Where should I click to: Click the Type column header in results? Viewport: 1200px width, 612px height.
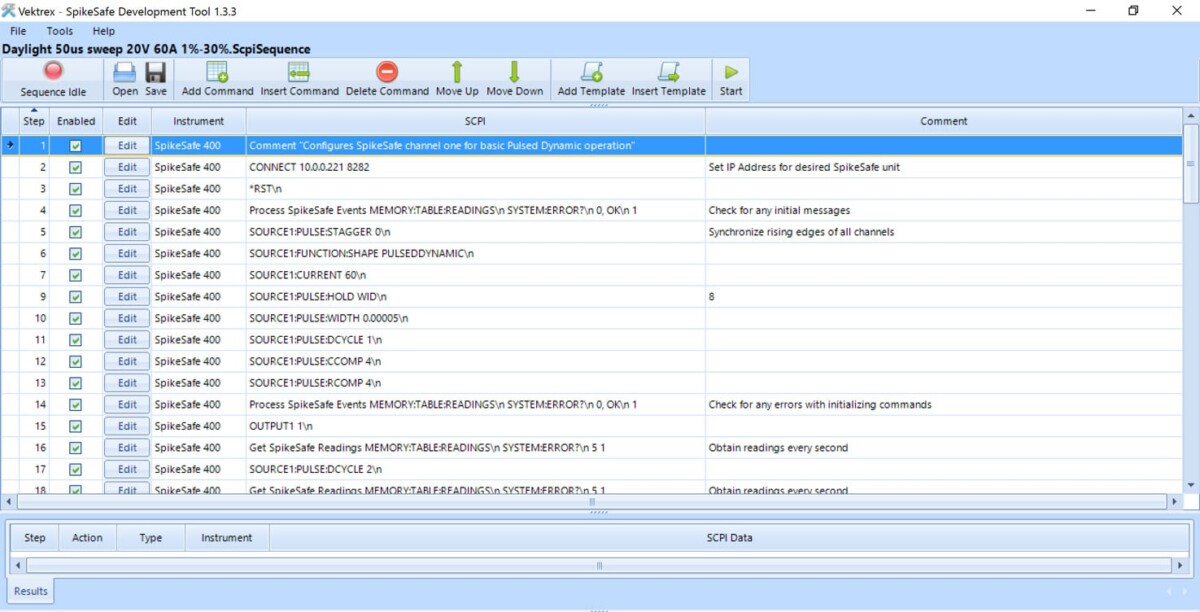click(x=151, y=537)
